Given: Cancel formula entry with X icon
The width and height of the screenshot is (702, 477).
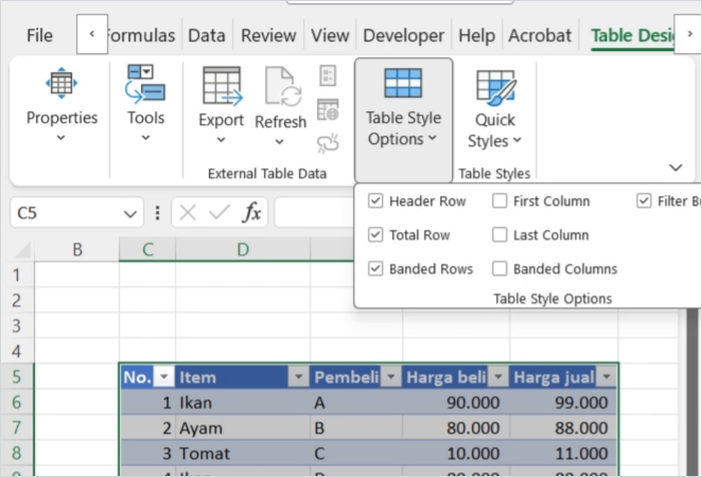Looking at the screenshot, I should click(x=187, y=212).
